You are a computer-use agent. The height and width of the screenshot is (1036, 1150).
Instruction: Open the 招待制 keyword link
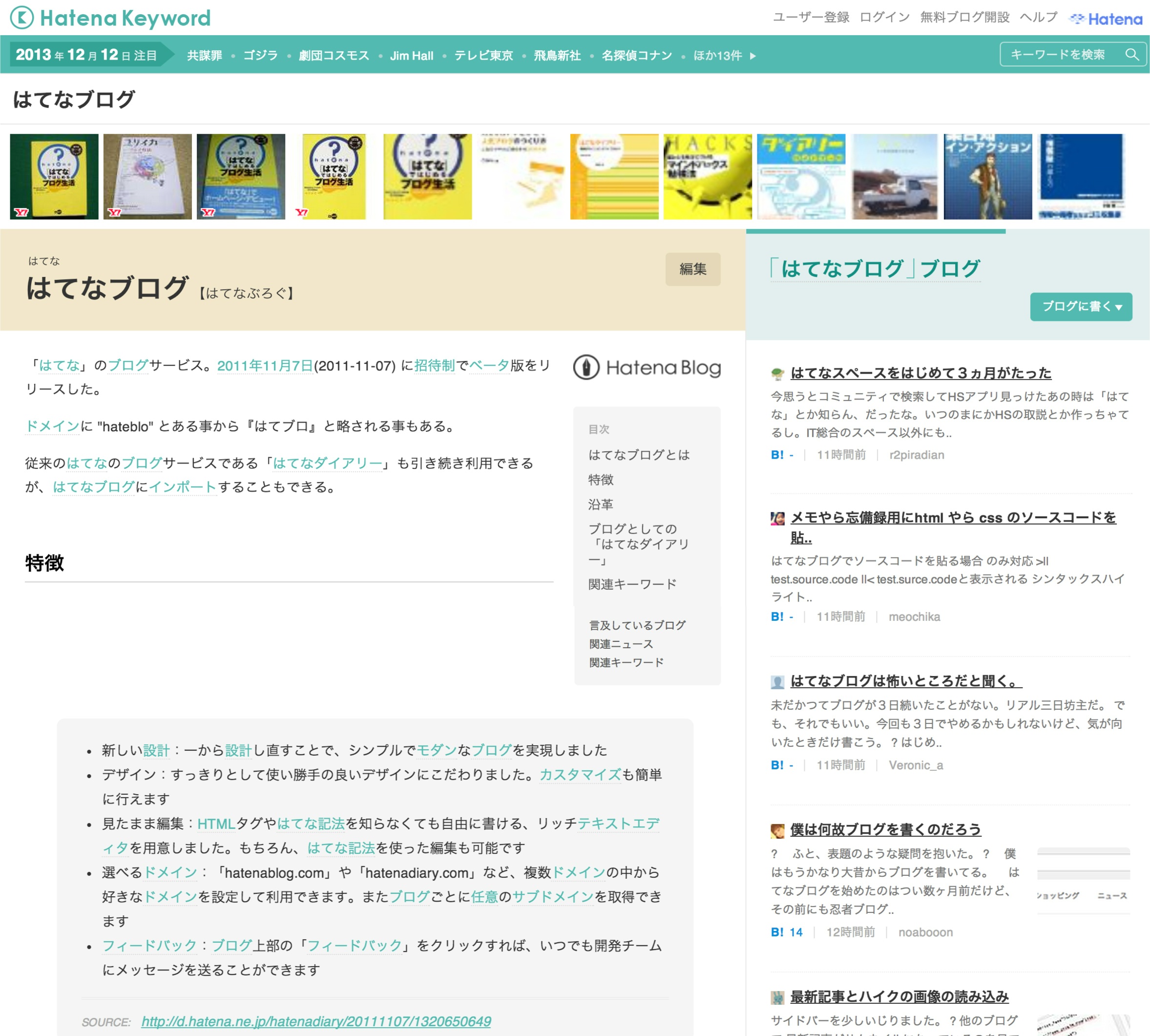point(435,365)
